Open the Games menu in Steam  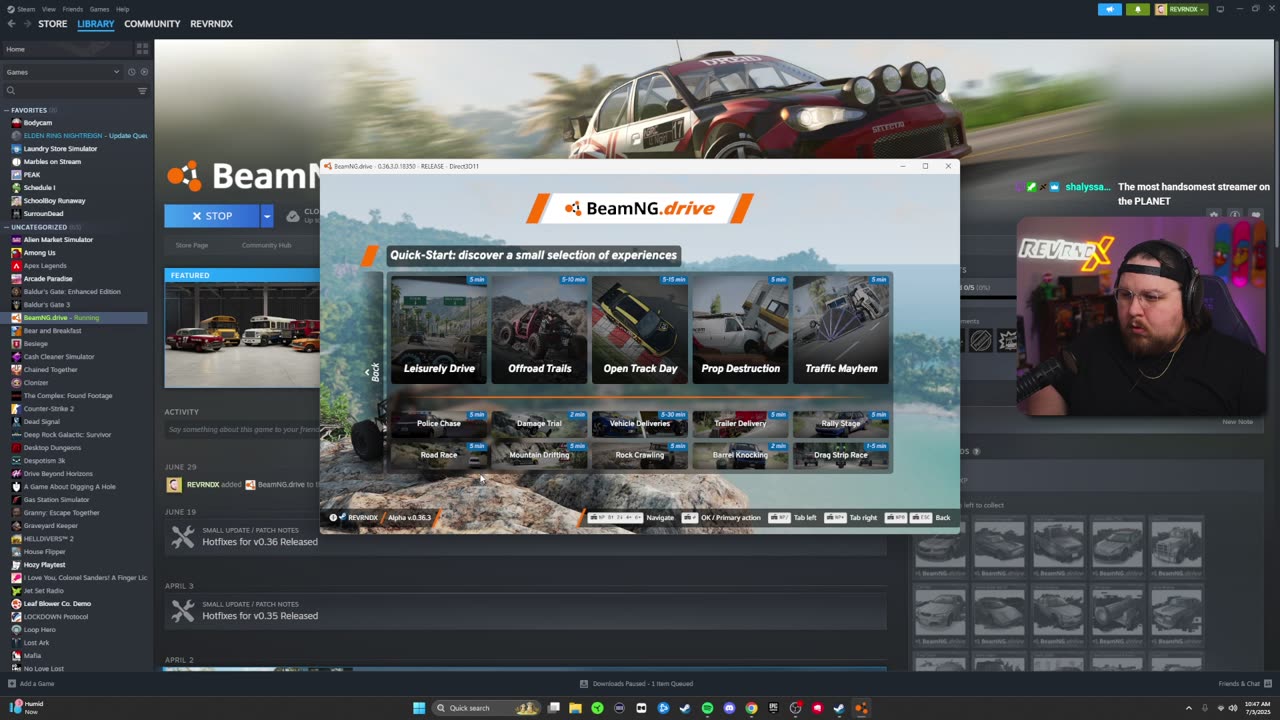coord(100,9)
